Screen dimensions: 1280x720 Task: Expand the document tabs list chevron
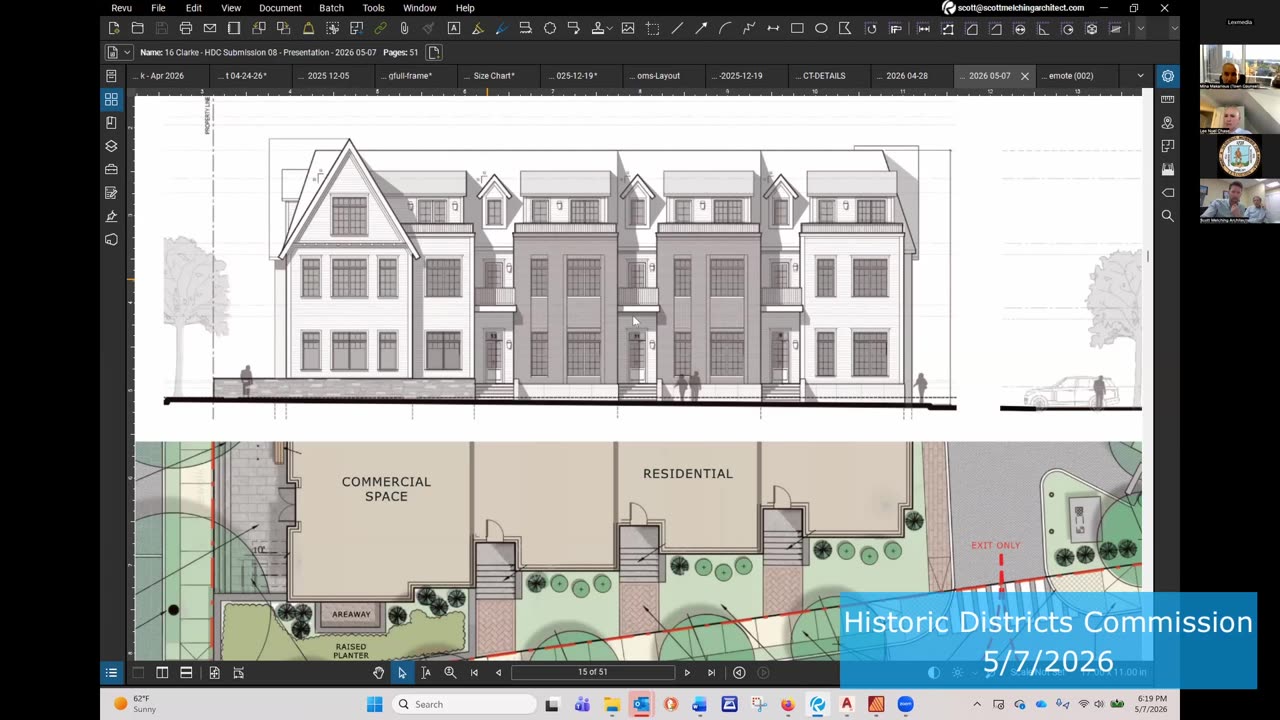point(1140,76)
